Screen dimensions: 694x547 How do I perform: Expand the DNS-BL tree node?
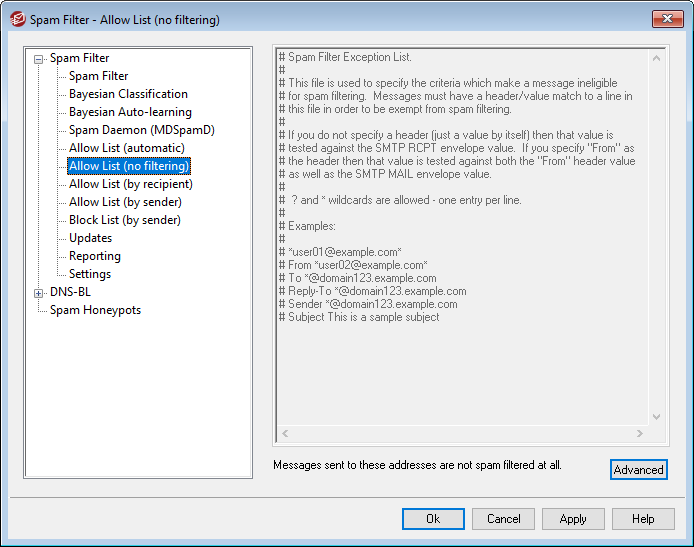tap(39, 293)
